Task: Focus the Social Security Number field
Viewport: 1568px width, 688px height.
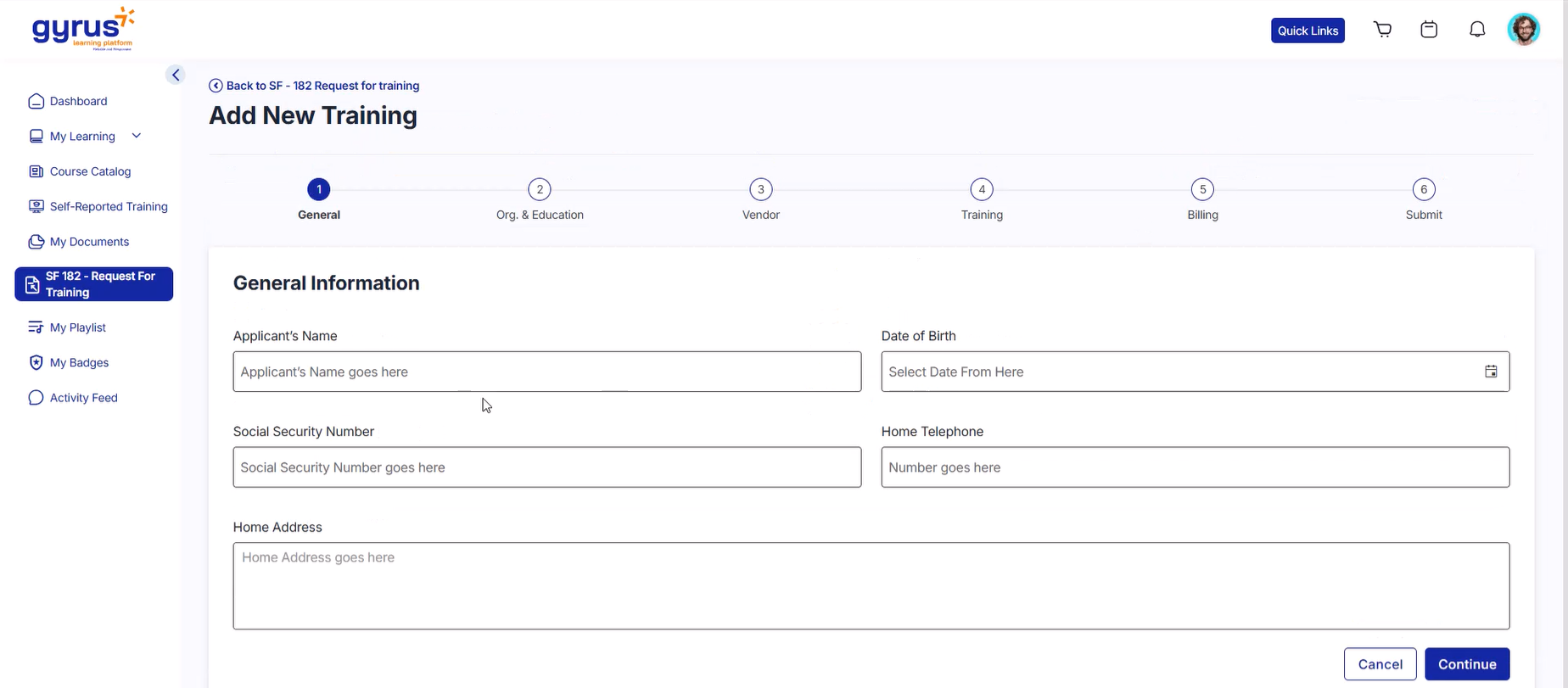Action: tap(547, 467)
